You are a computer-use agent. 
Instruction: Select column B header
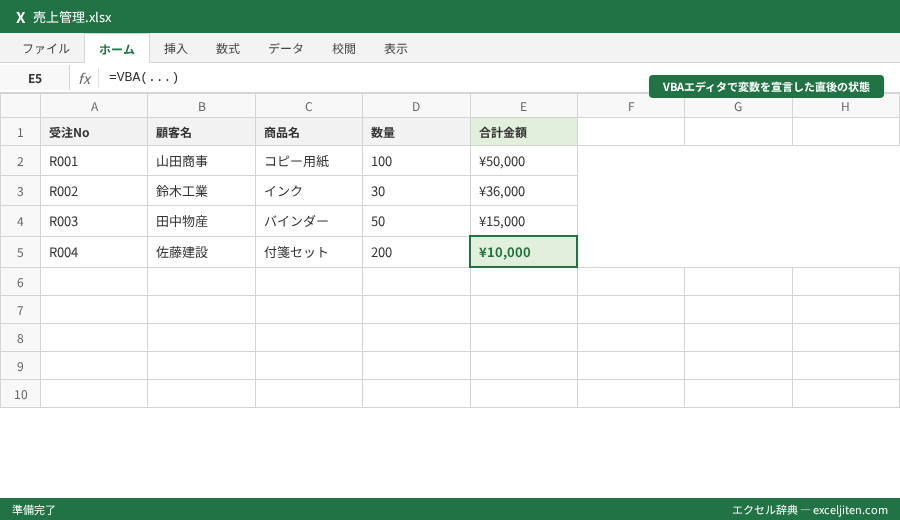(x=201, y=106)
